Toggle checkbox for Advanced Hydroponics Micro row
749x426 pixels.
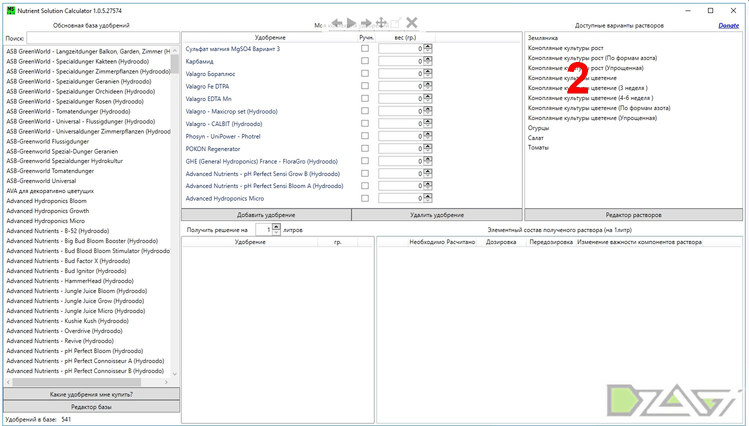click(x=365, y=198)
